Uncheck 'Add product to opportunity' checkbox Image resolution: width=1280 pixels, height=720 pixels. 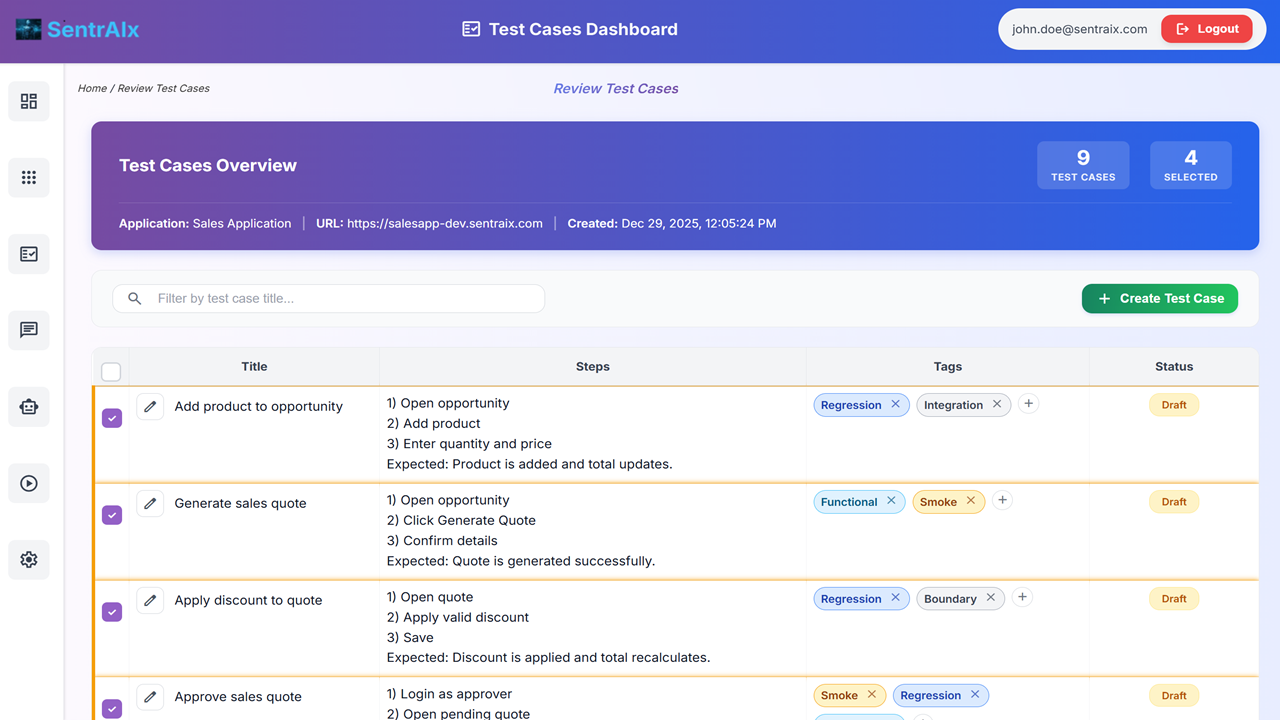click(x=112, y=418)
